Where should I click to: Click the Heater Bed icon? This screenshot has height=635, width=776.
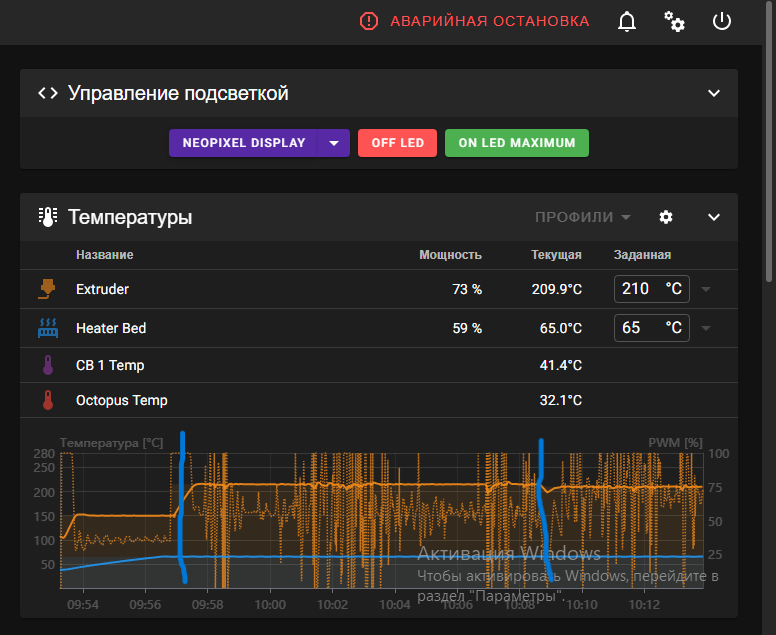(48, 328)
